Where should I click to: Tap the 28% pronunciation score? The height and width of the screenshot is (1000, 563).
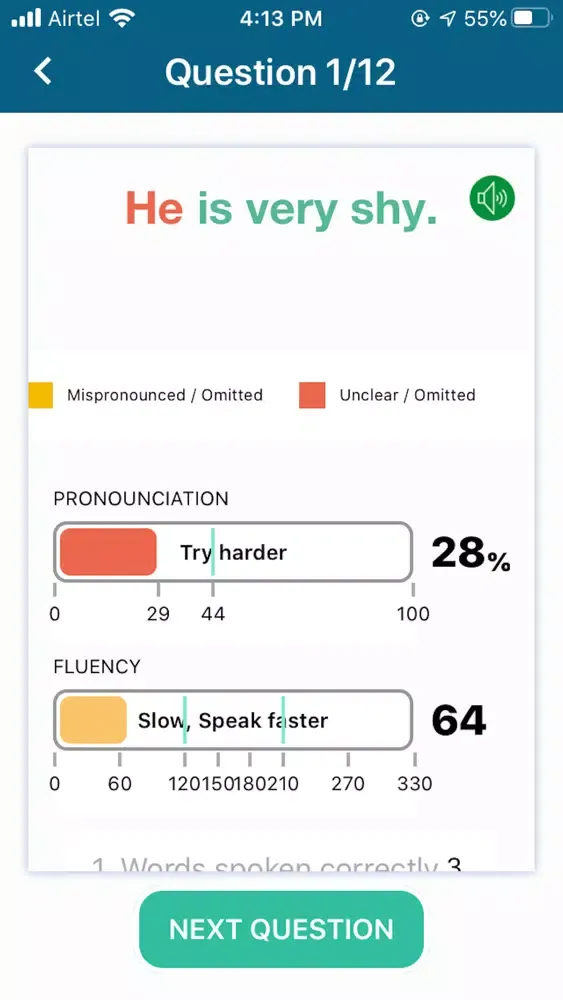pyautogui.click(x=471, y=552)
